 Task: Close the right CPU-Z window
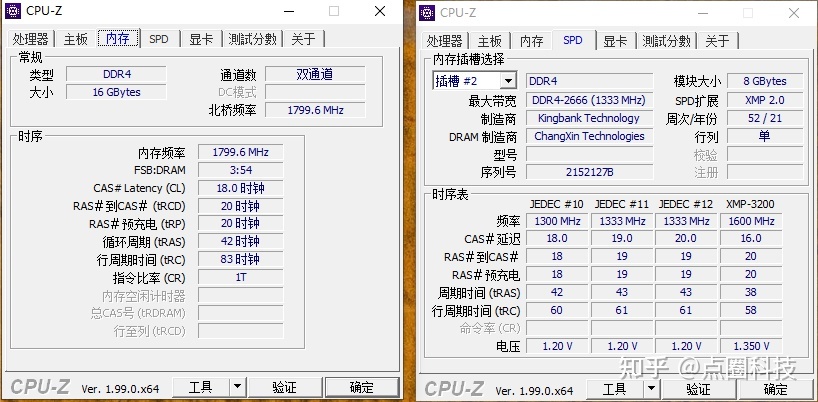tap(794, 13)
